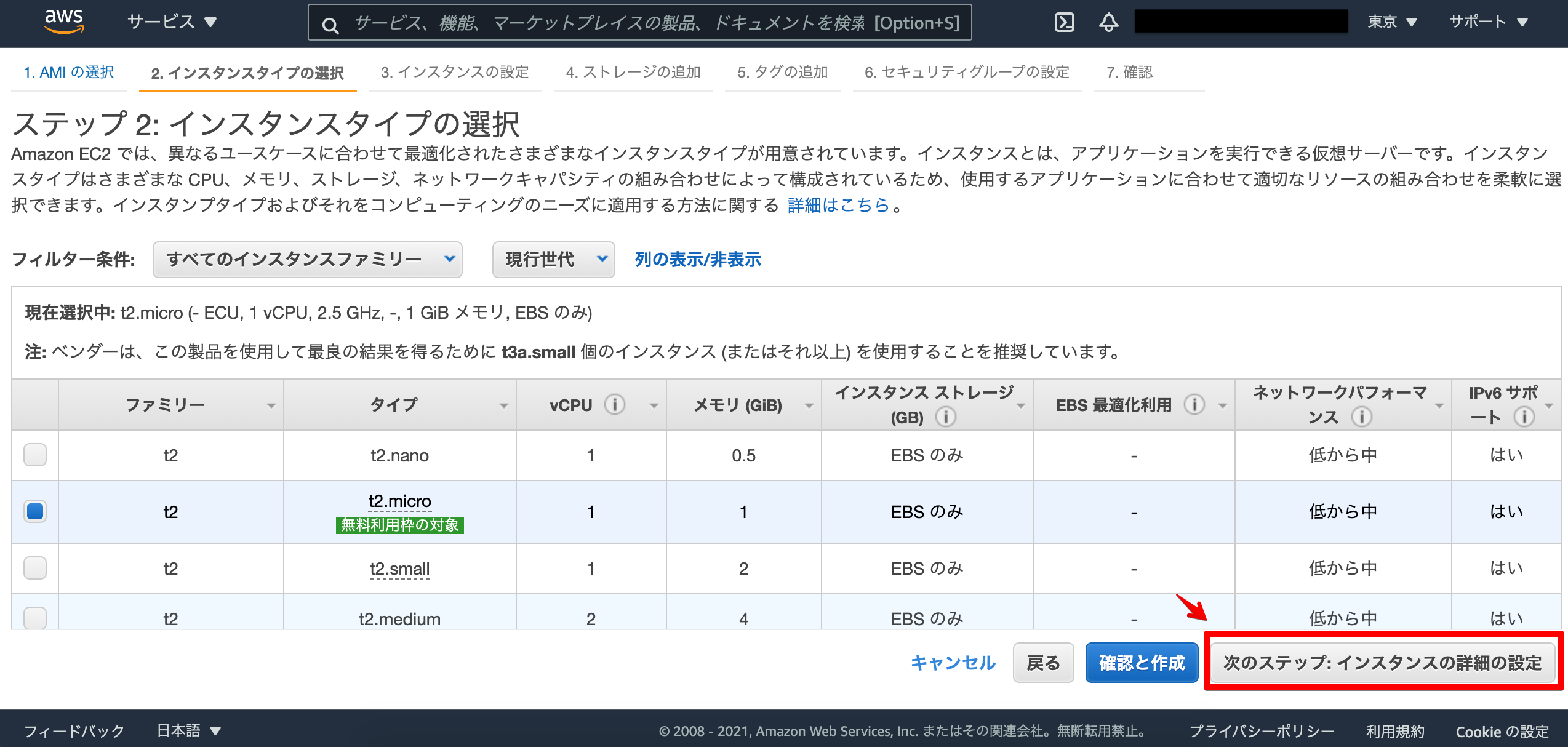Open the 日本語 language dropdown
Image resolution: width=1568 pixels, height=747 pixels.
188,730
